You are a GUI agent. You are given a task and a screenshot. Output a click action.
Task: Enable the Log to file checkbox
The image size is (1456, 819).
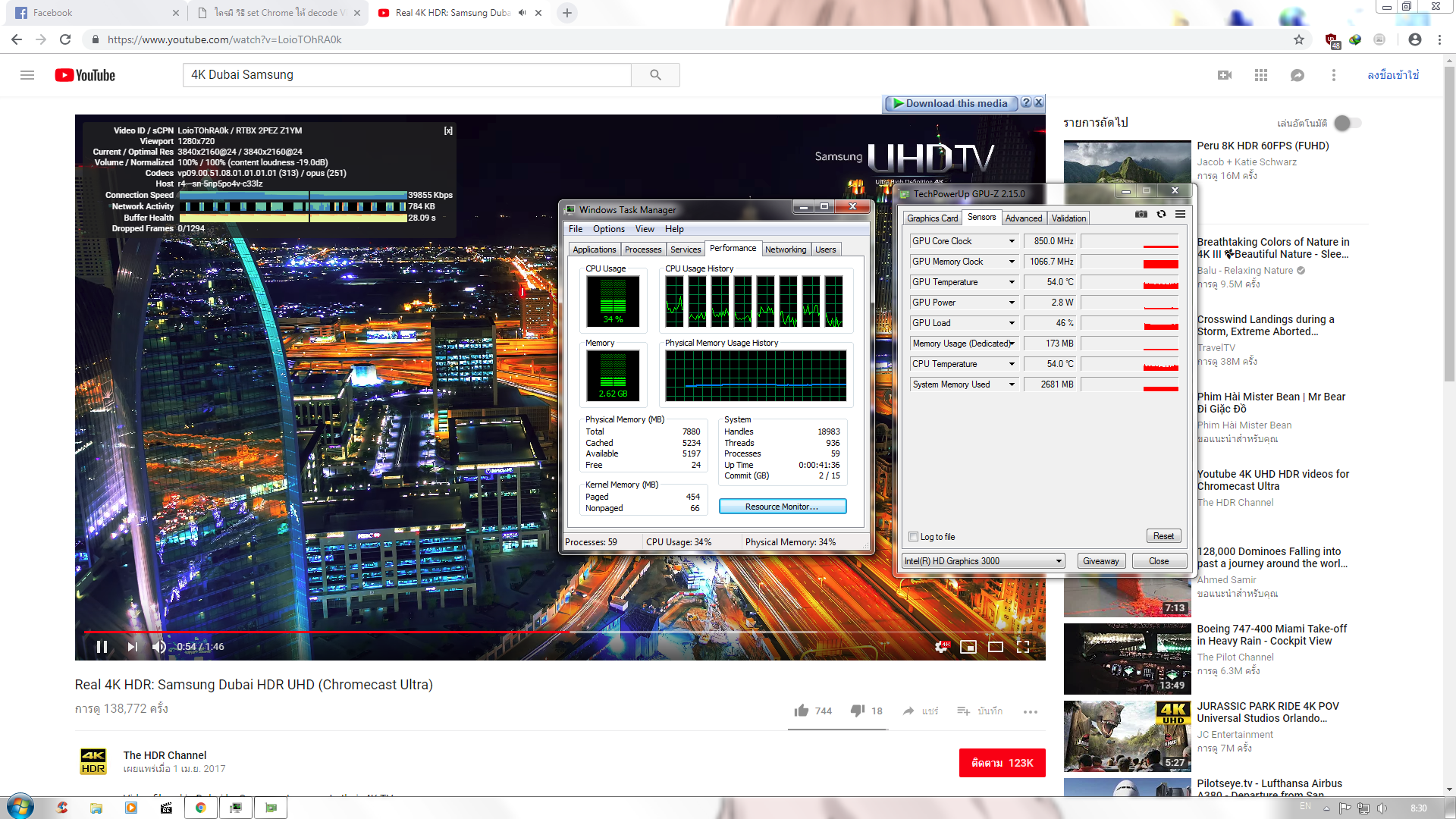tap(914, 537)
